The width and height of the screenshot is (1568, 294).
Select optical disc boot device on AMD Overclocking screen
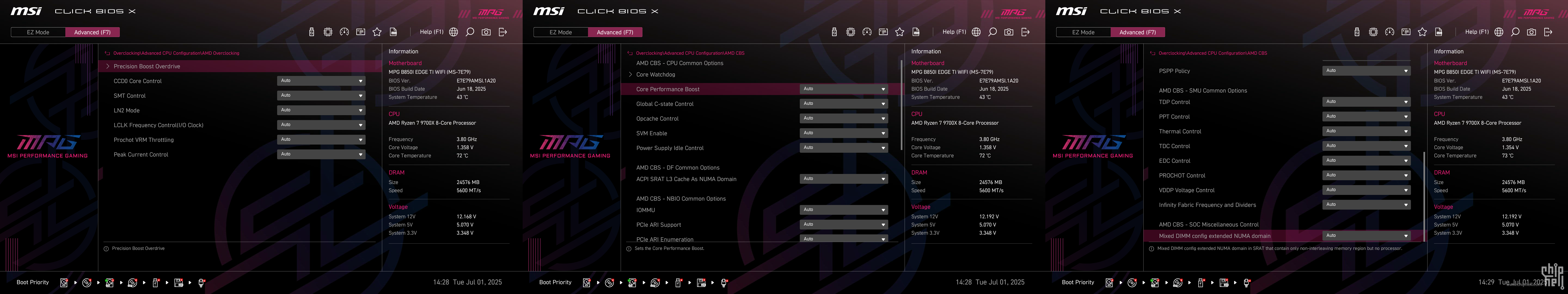tap(87, 283)
